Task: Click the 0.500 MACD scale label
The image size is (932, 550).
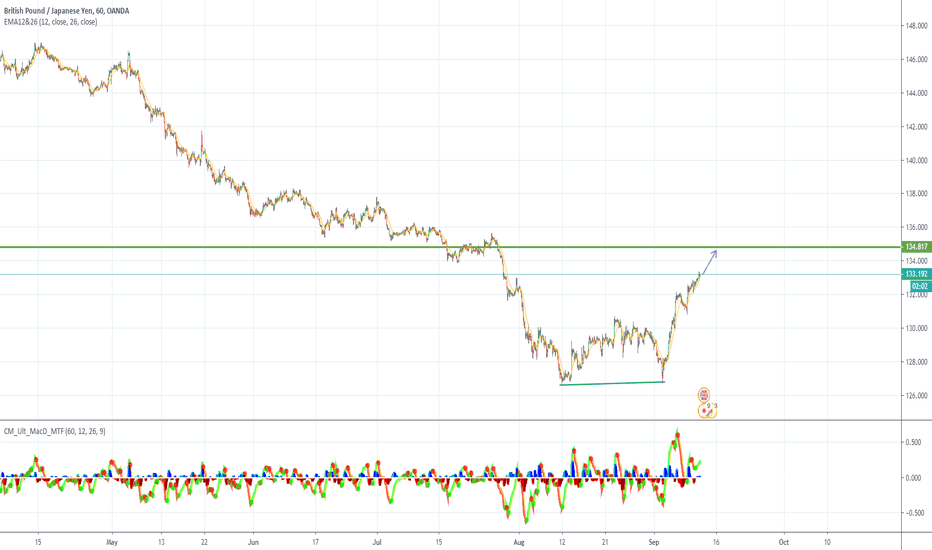Action: coord(915,442)
